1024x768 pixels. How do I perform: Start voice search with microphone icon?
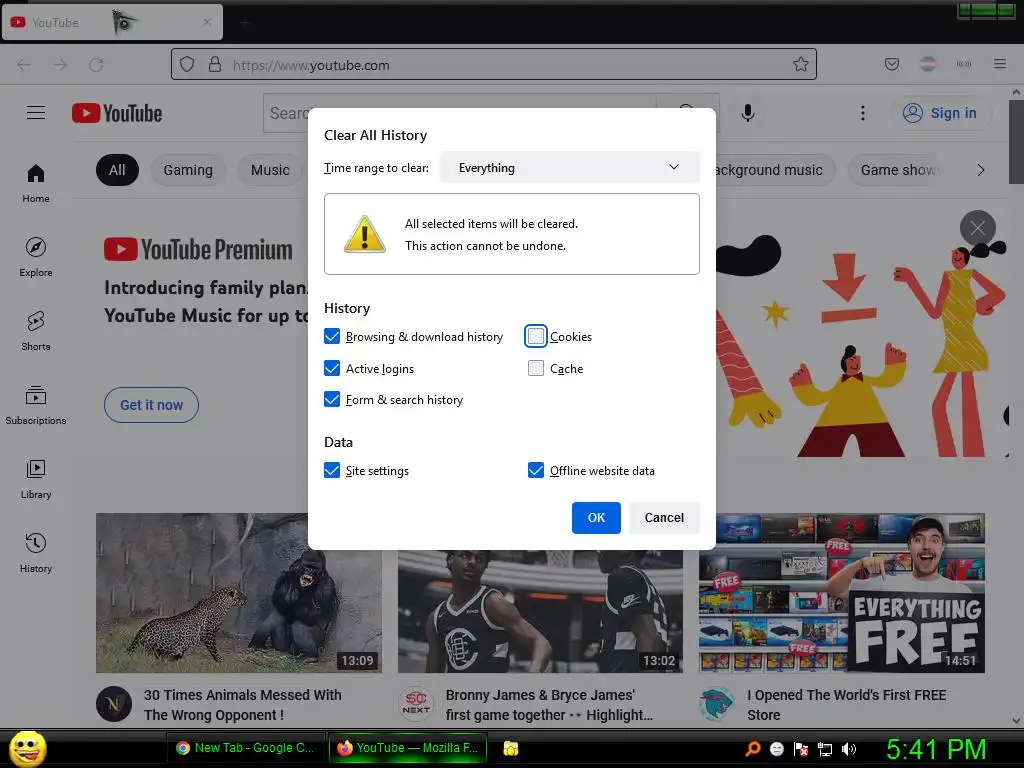(748, 113)
